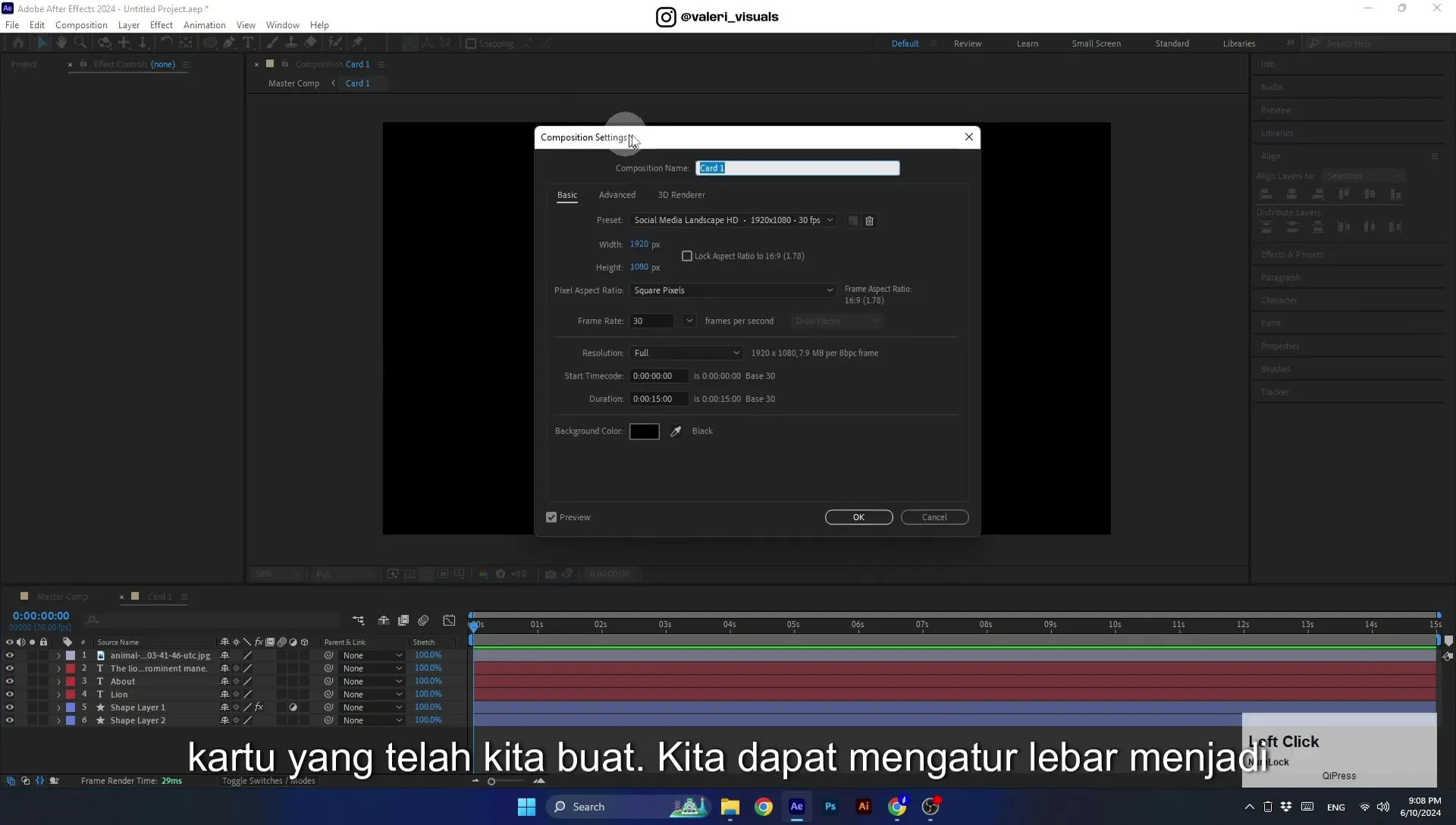
Task: Hide the About layer with eye icon
Action: click(10, 681)
